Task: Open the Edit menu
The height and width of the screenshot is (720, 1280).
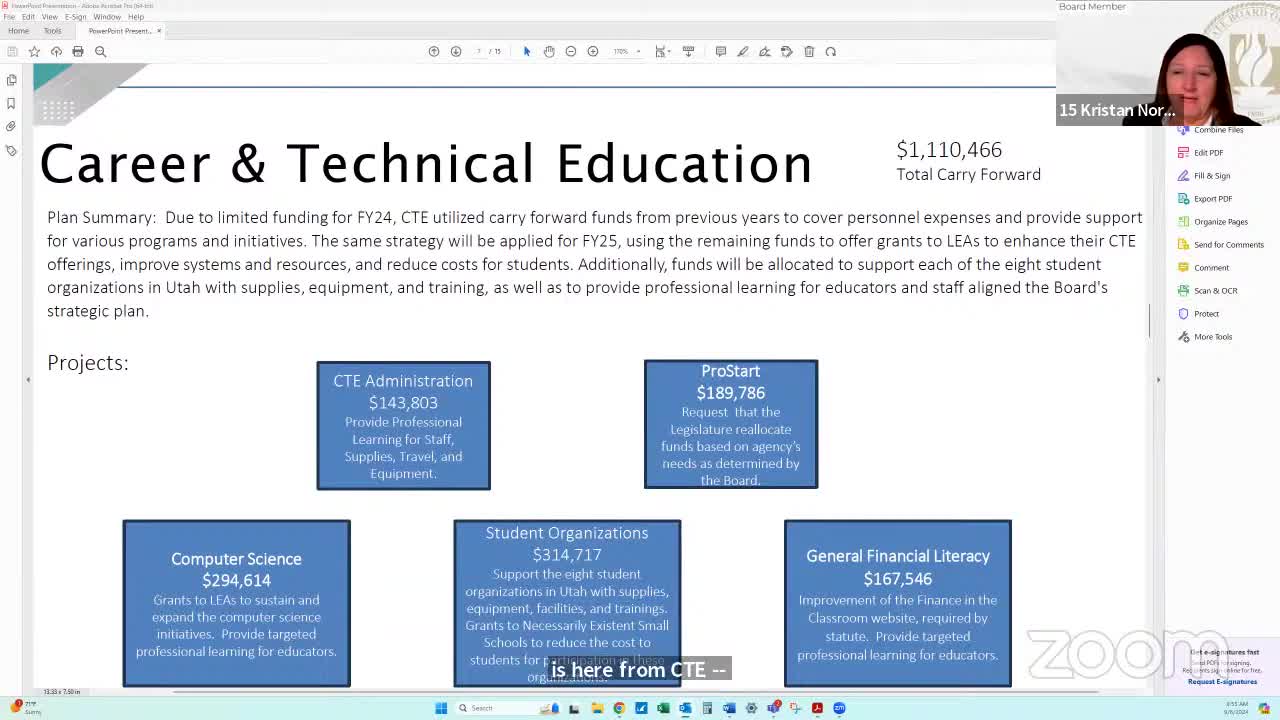Action: pyautogui.click(x=28, y=17)
